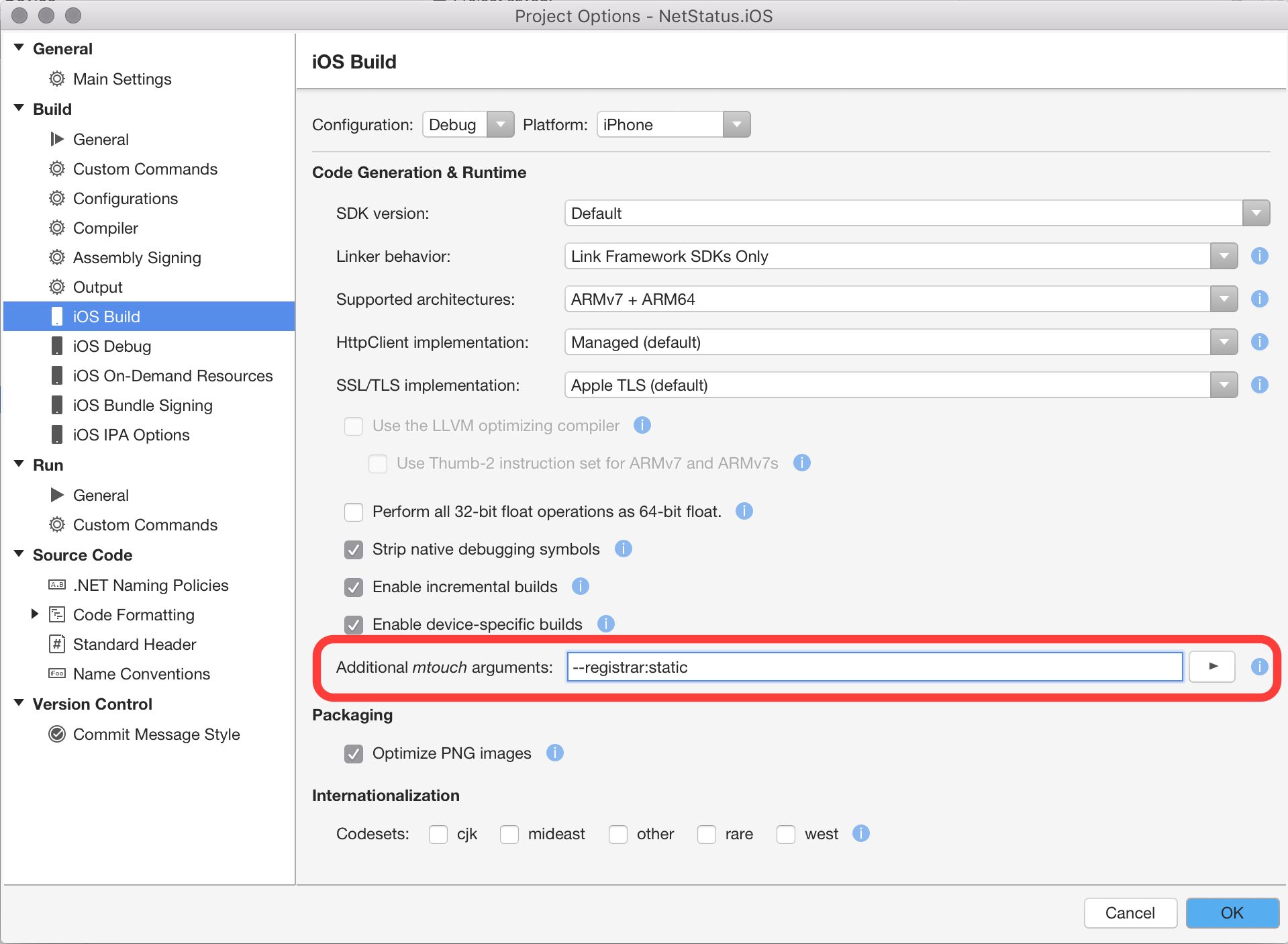The image size is (1288, 944).
Task: Click the iOS Bundle Signing icon
Action: [x=57, y=405]
